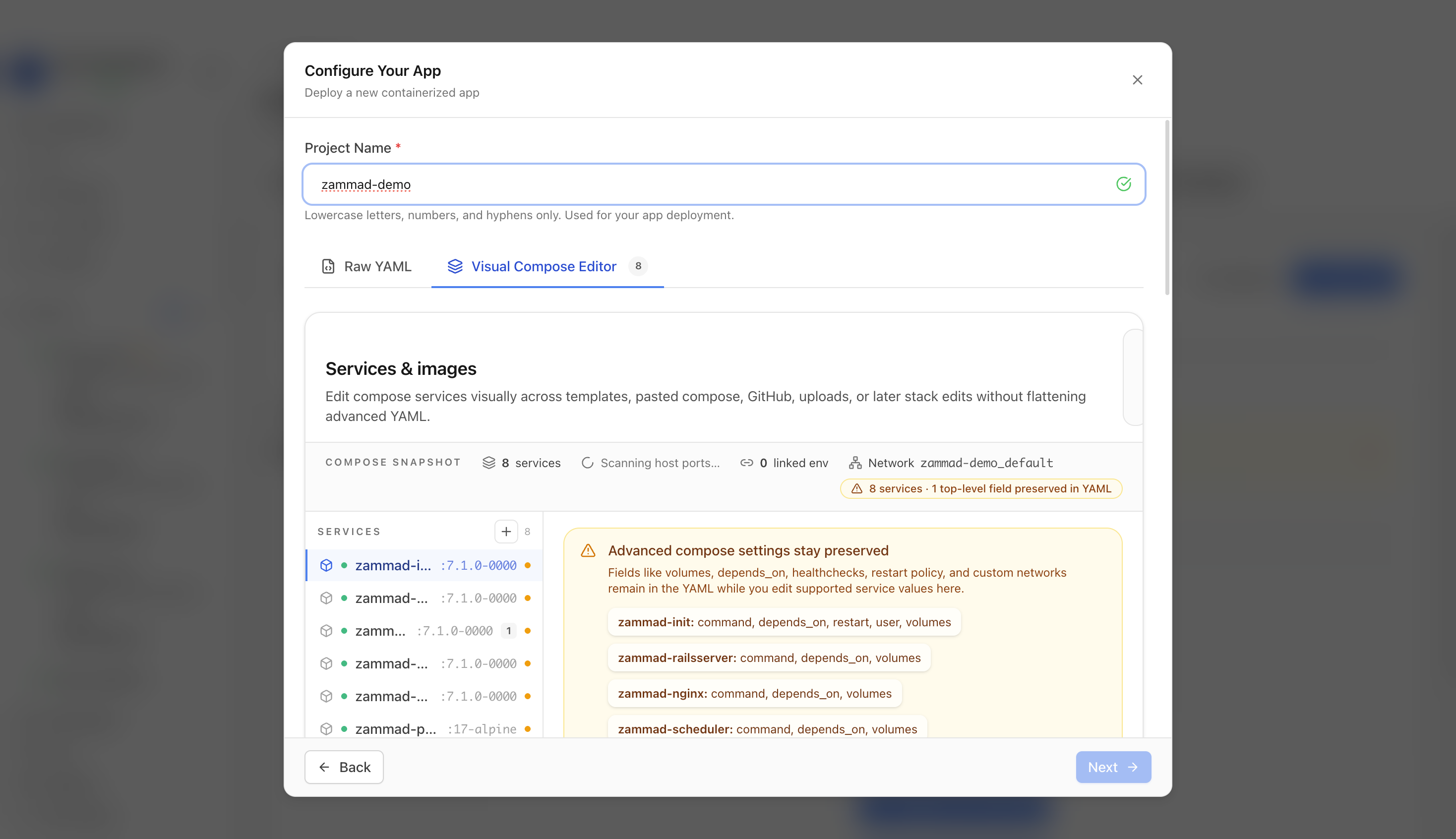Click '8 services · 1 top-level field preserved' badge
The width and height of the screenshot is (1456, 839).
980,488
